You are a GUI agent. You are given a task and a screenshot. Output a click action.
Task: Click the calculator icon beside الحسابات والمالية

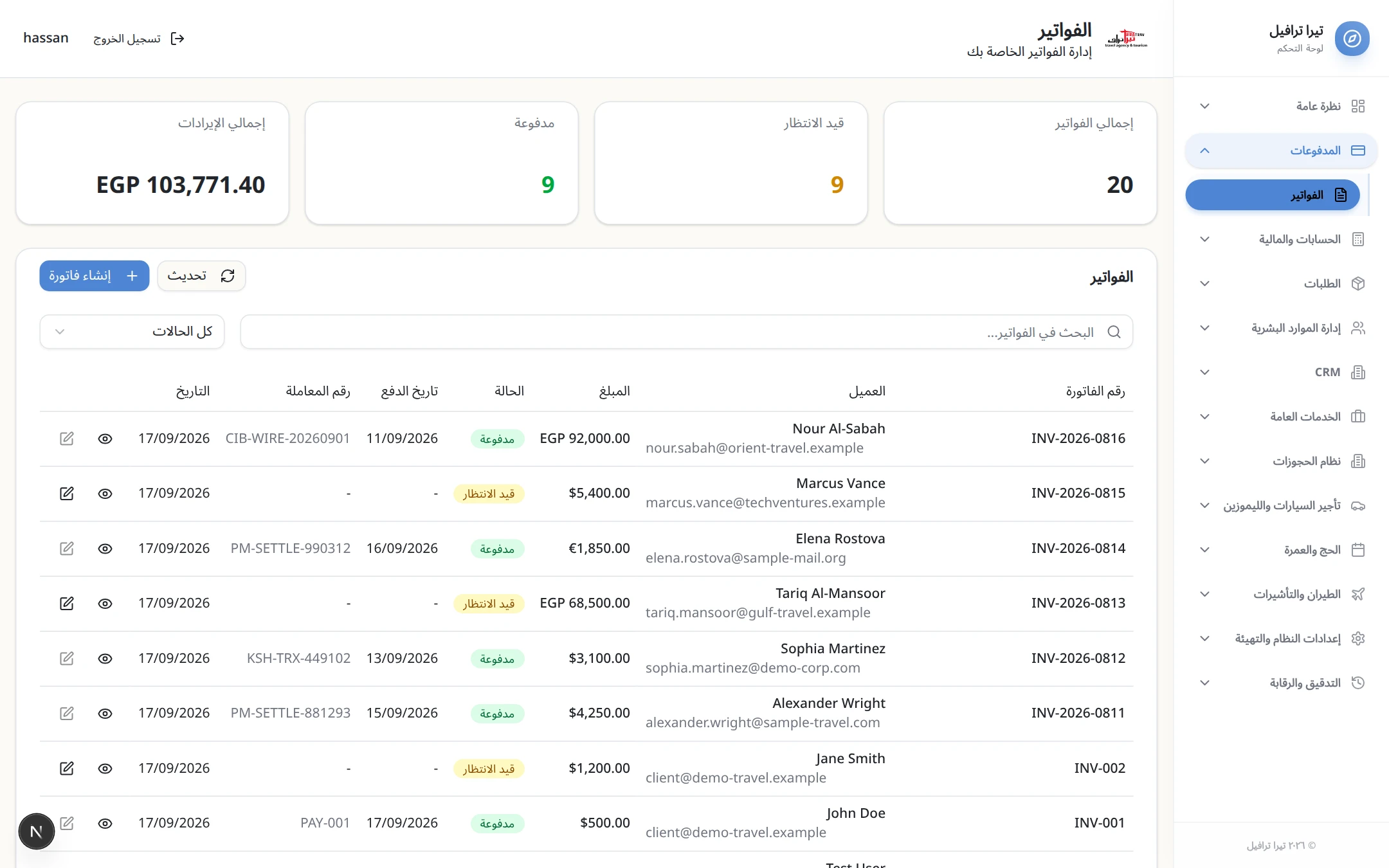1358,239
